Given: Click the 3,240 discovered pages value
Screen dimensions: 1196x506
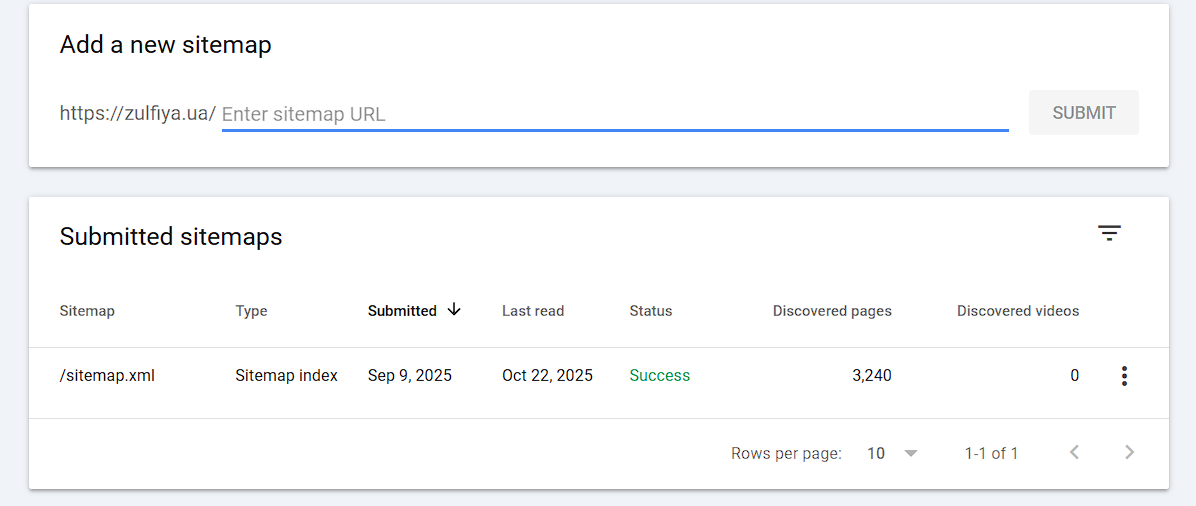Looking at the screenshot, I should pyautogui.click(x=871, y=376).
